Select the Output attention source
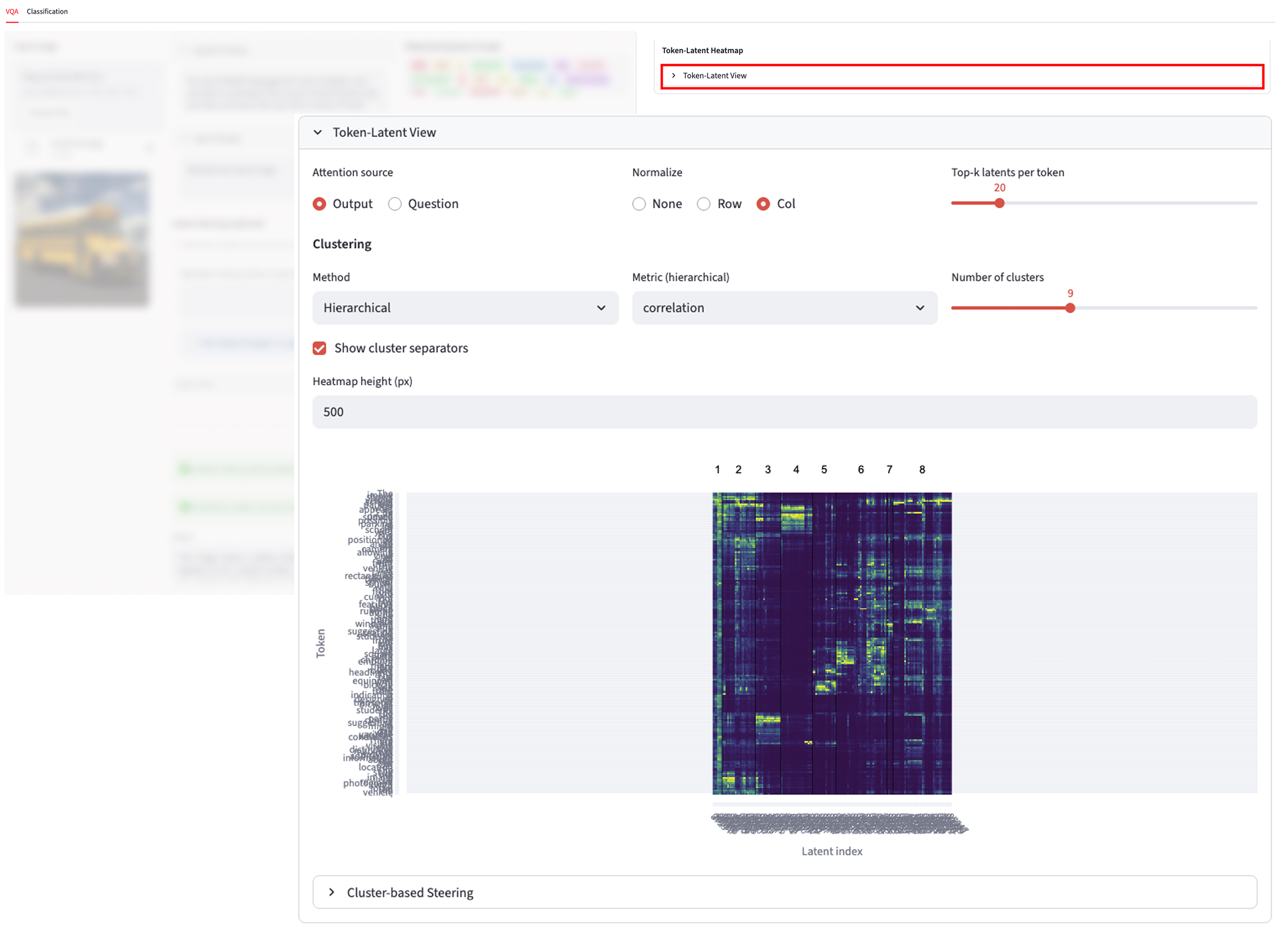 [x=319, y=204]
